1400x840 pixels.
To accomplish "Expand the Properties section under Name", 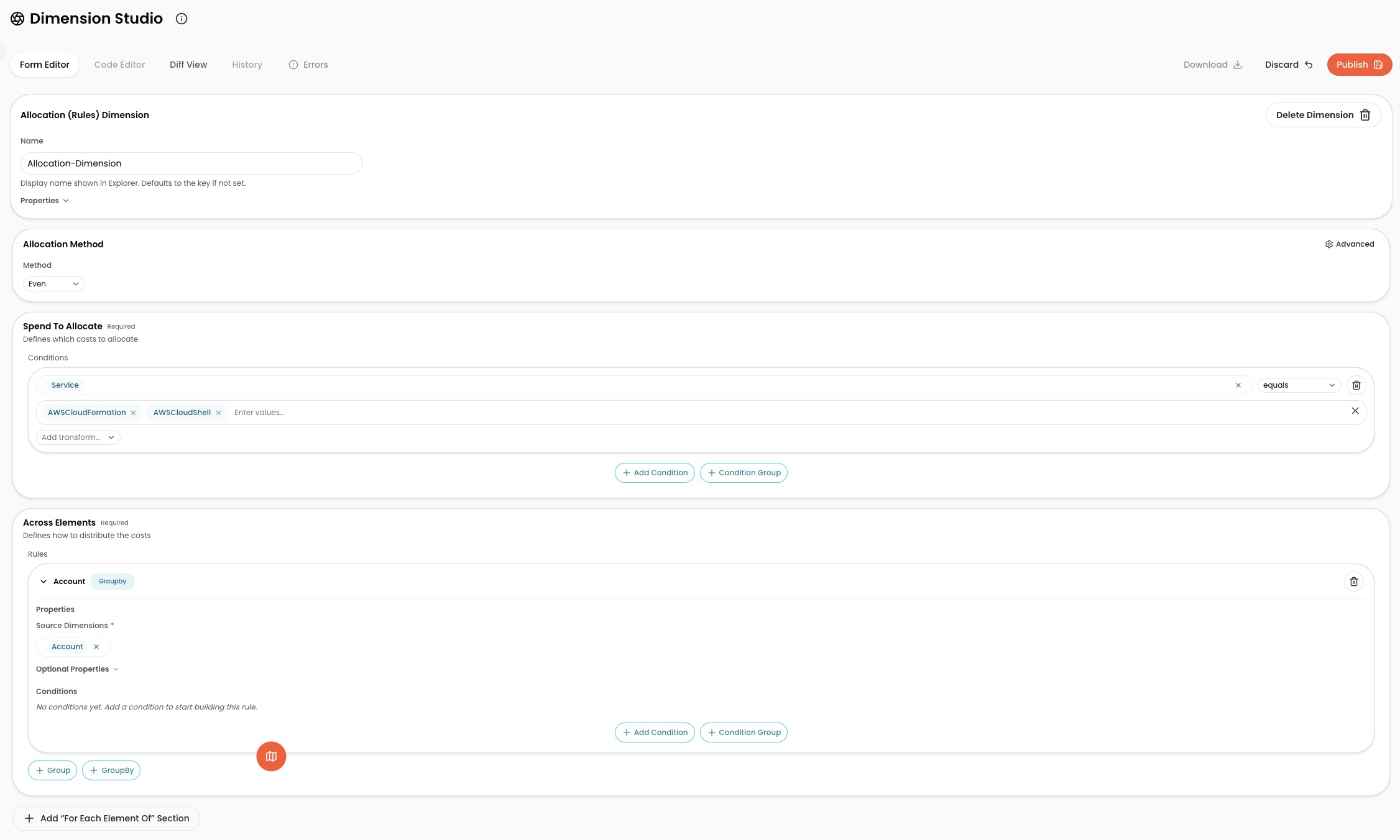I will pos(45,201).
